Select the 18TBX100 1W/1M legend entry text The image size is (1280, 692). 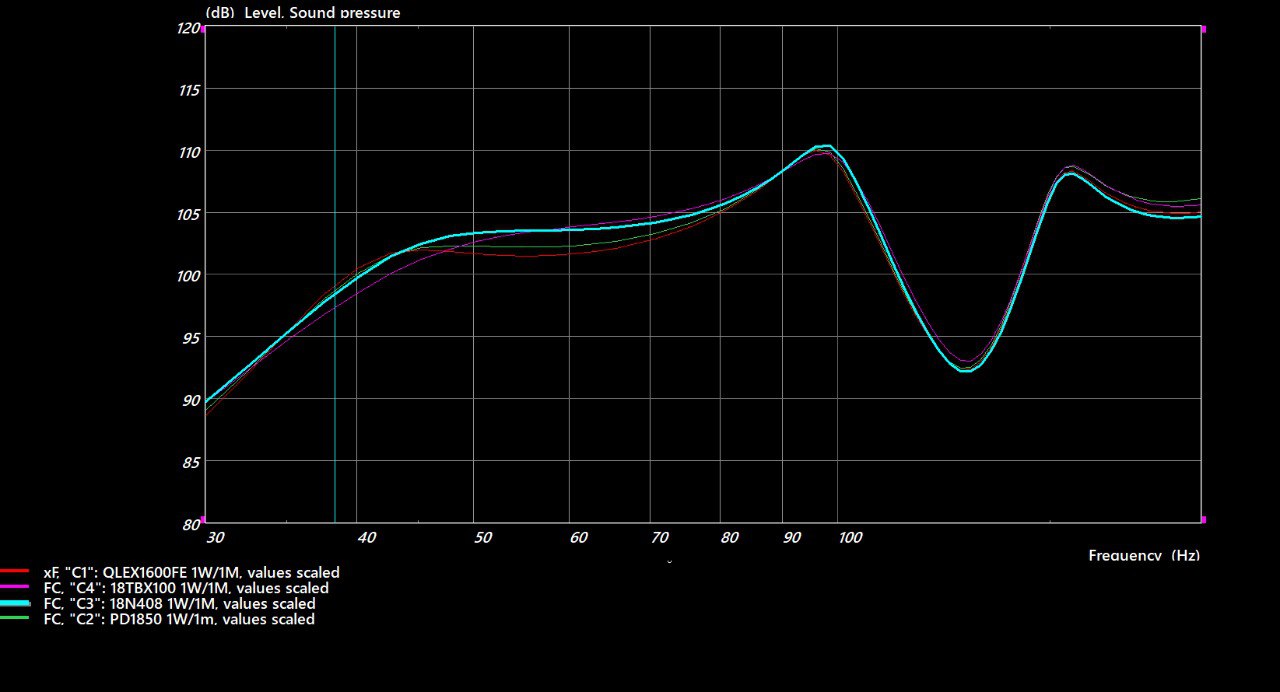[x=186, y=588]
